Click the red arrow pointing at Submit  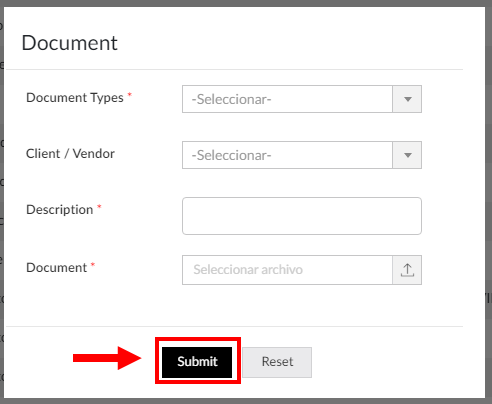(x=107, y=358)
